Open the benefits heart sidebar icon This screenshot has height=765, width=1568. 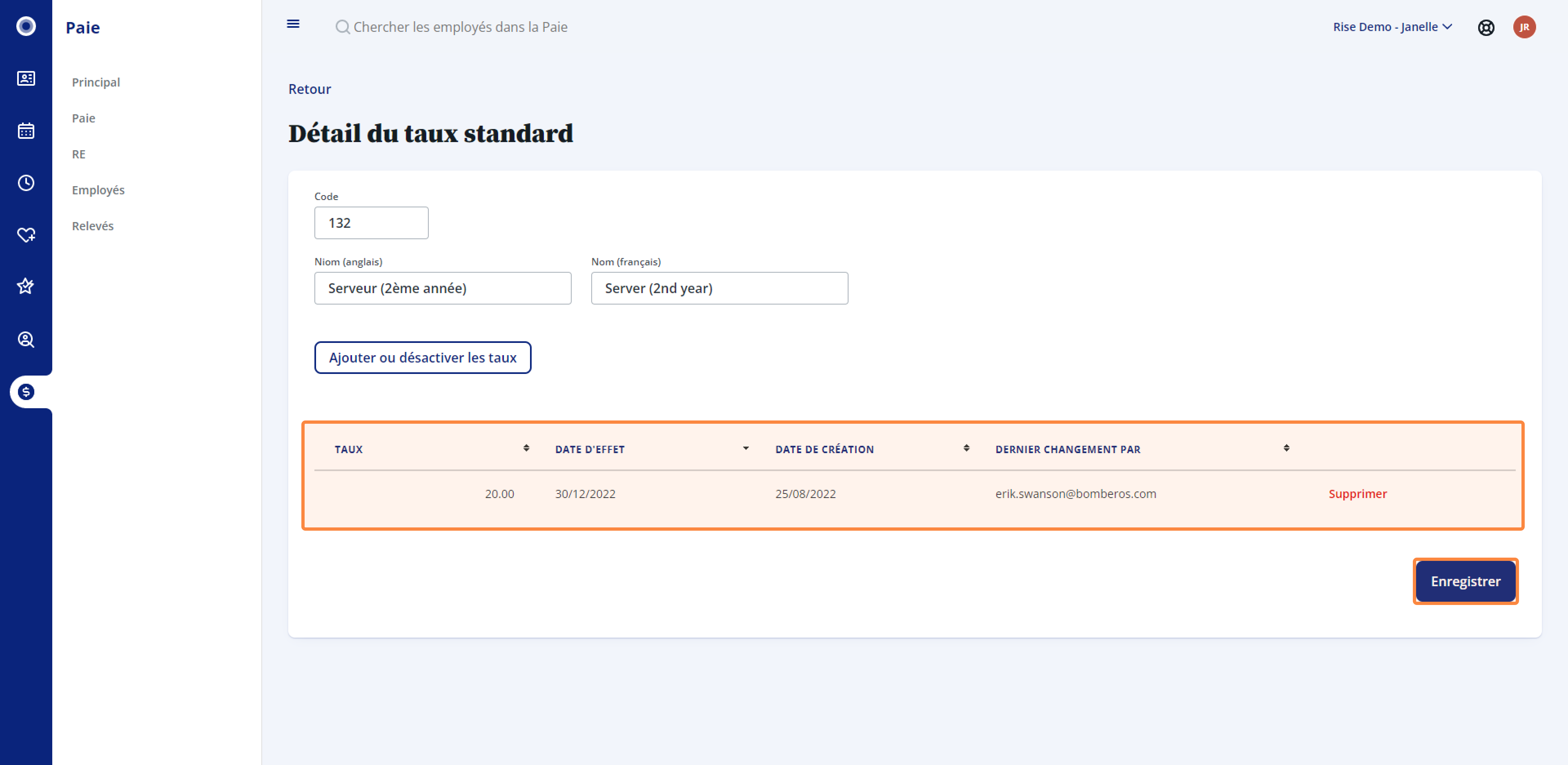[x=26, y=235]
